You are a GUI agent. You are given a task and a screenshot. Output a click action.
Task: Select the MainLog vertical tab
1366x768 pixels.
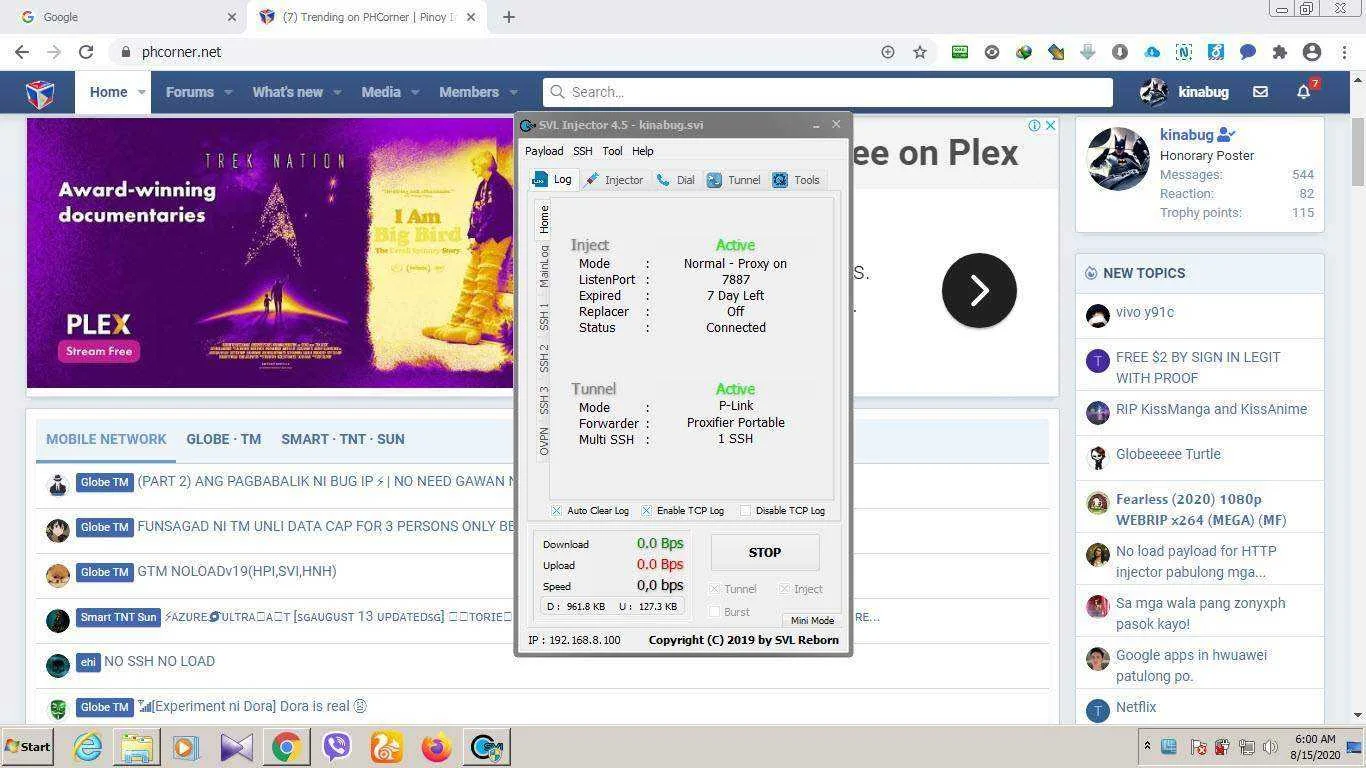click(544, 266)
